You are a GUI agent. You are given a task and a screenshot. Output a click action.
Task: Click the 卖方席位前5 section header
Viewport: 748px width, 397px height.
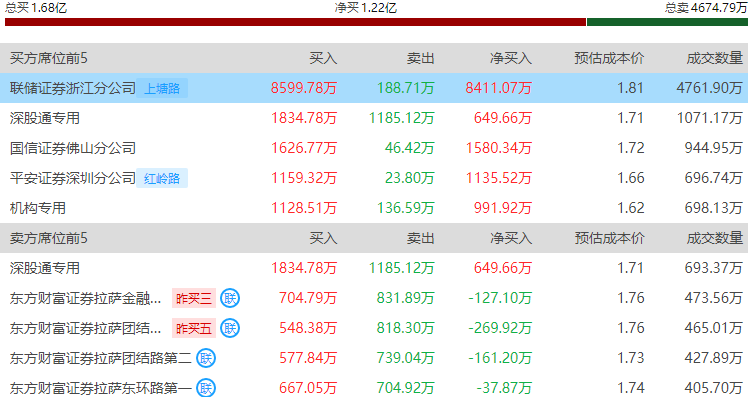tap(49, 238)
